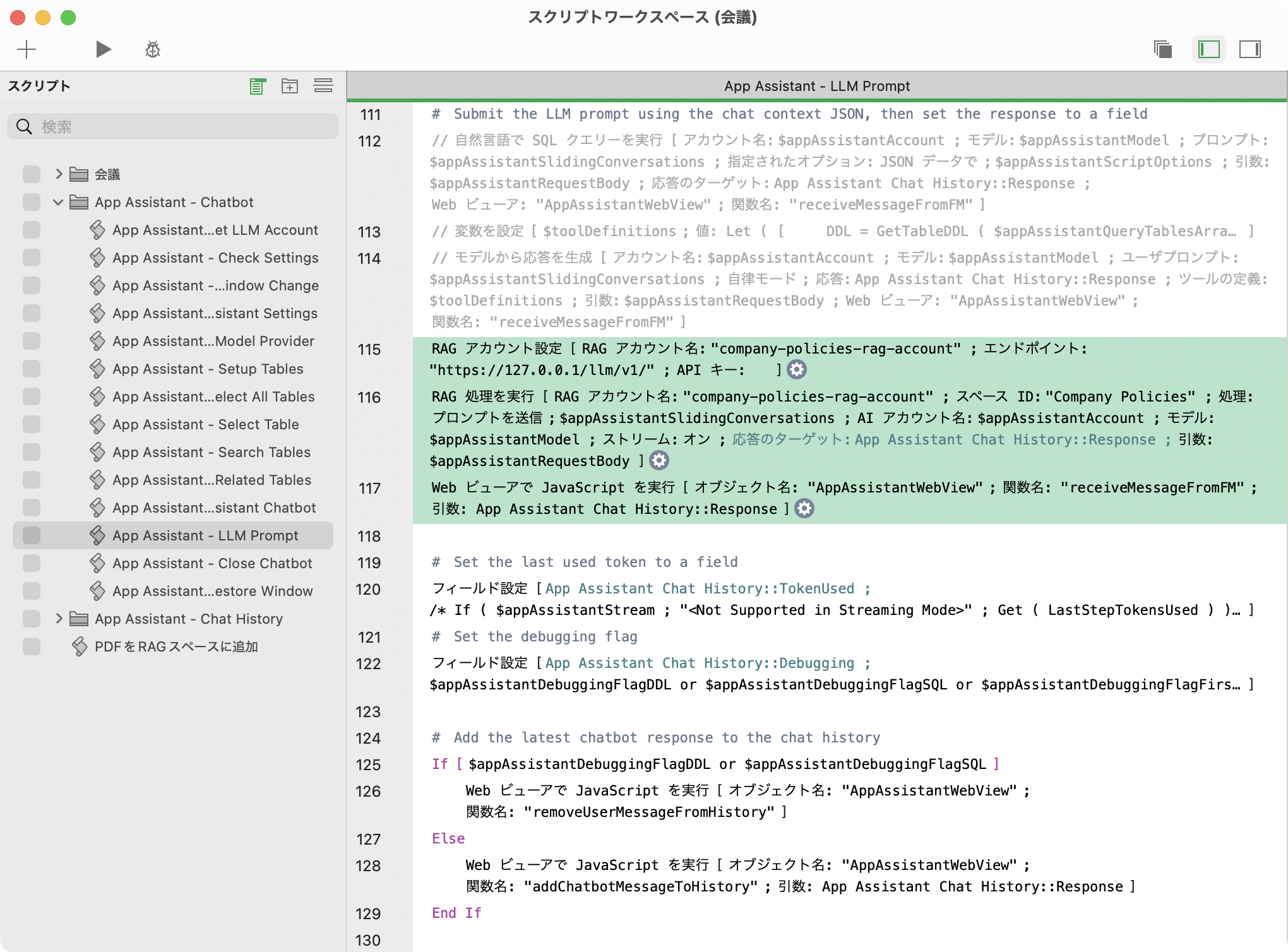
Task: Select the End If step on line 129
Action: pos(456,913)
